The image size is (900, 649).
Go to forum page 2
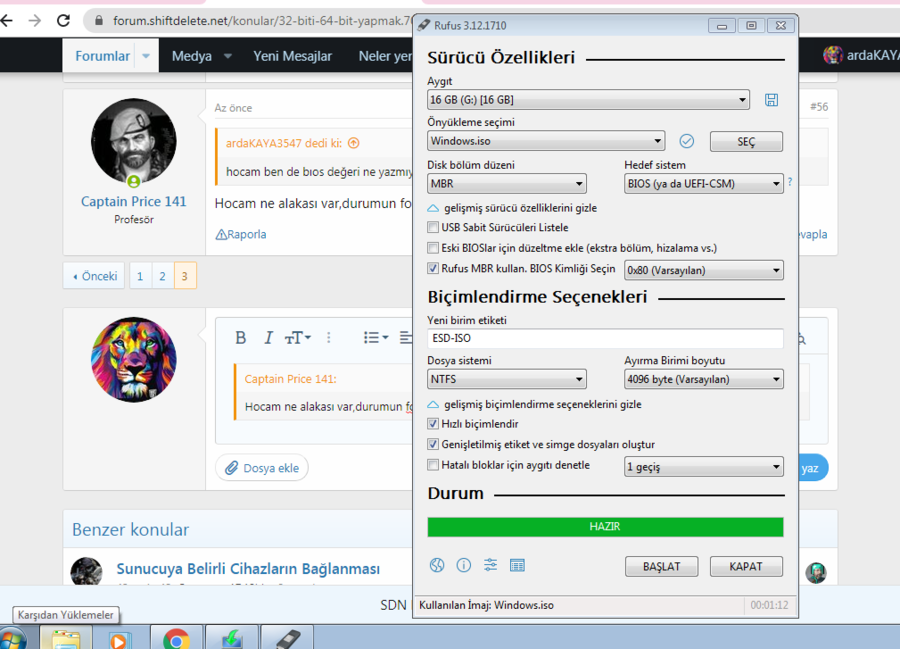[x=162, y=276]
